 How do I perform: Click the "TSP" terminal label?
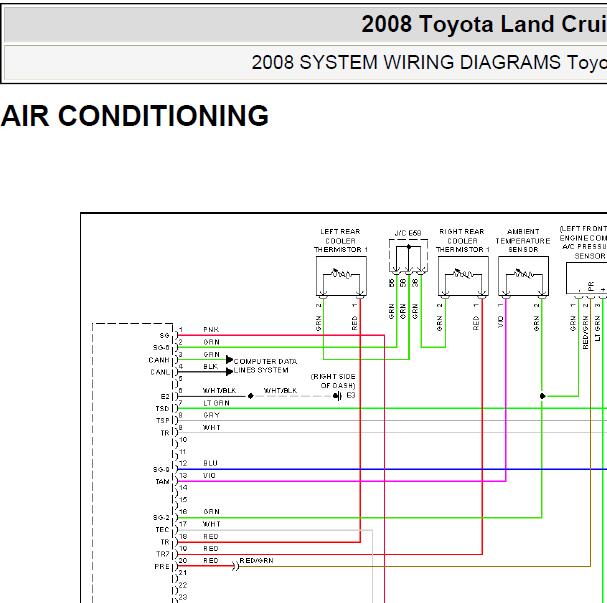pos(163,420)
